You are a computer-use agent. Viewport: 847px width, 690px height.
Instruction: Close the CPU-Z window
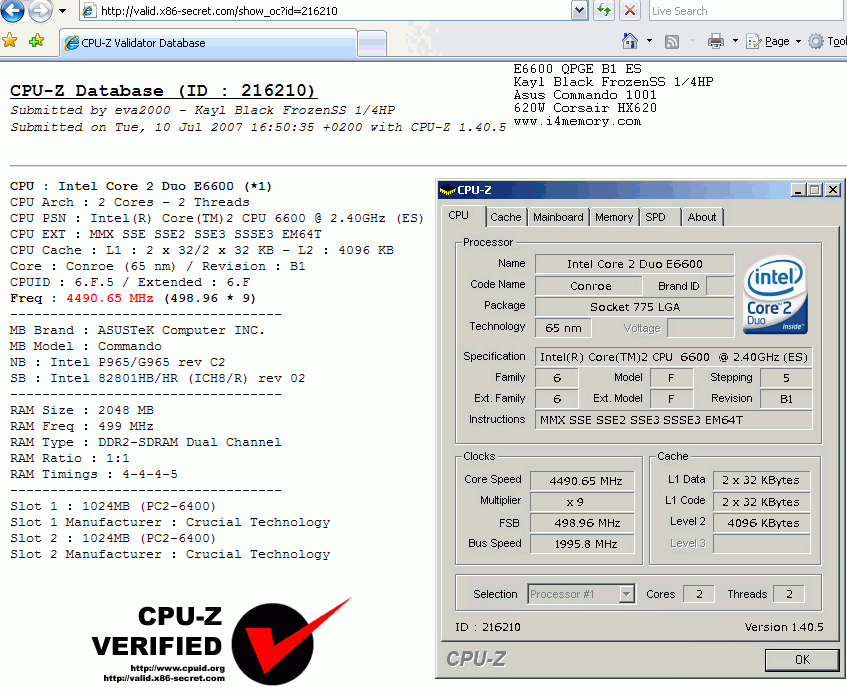[833, 190]
